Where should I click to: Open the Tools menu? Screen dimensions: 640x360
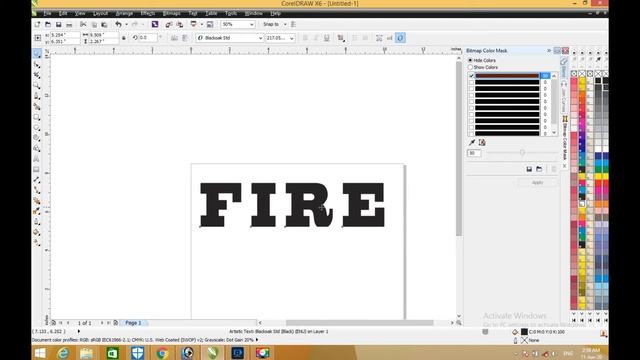pyautogui.click(x=231, y=13)
